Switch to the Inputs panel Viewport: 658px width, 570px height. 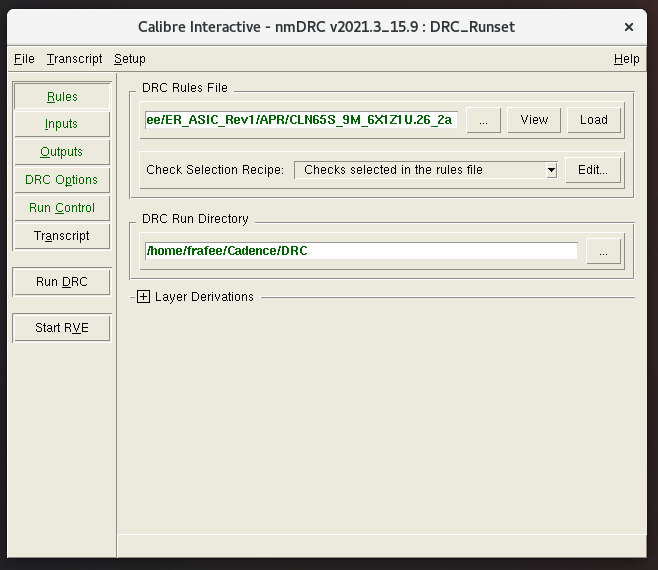point(62,124)
